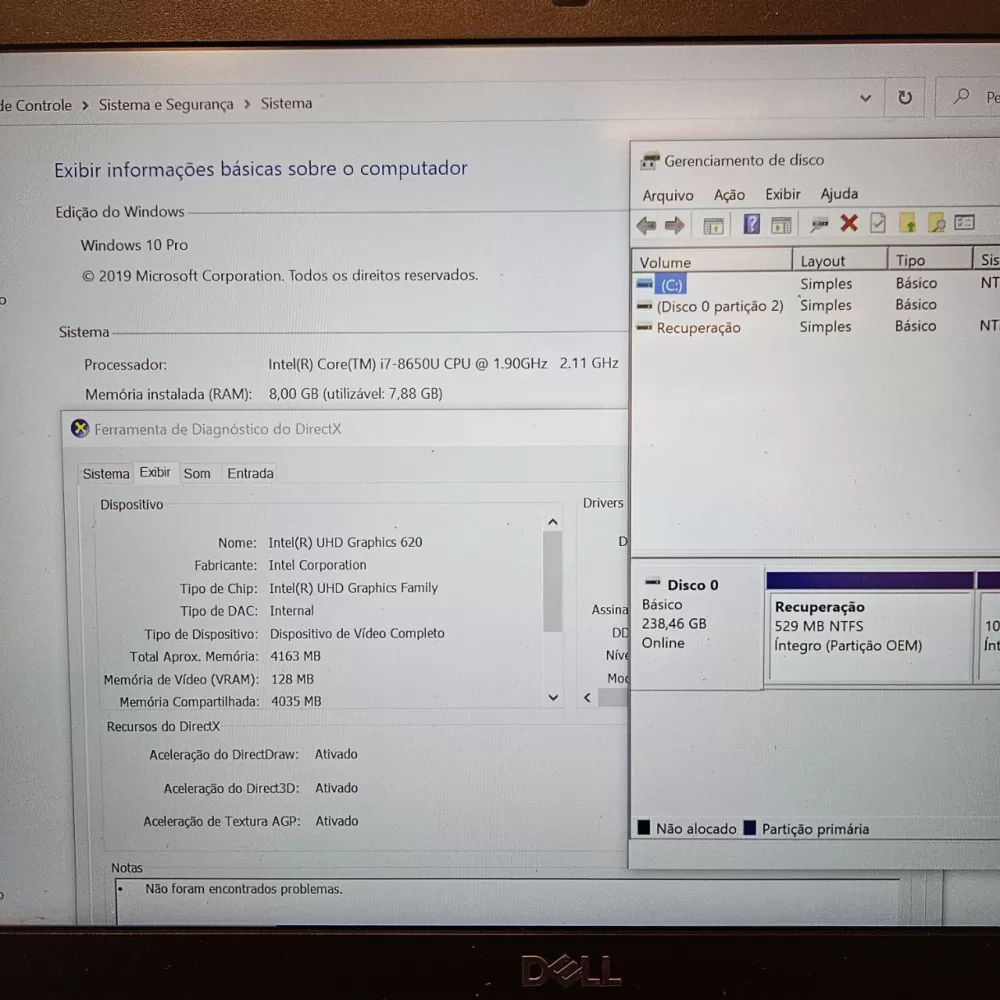Open the Ação menu in Disk Management
The image size is (1000, 1000).
click(x=729, y=194)
